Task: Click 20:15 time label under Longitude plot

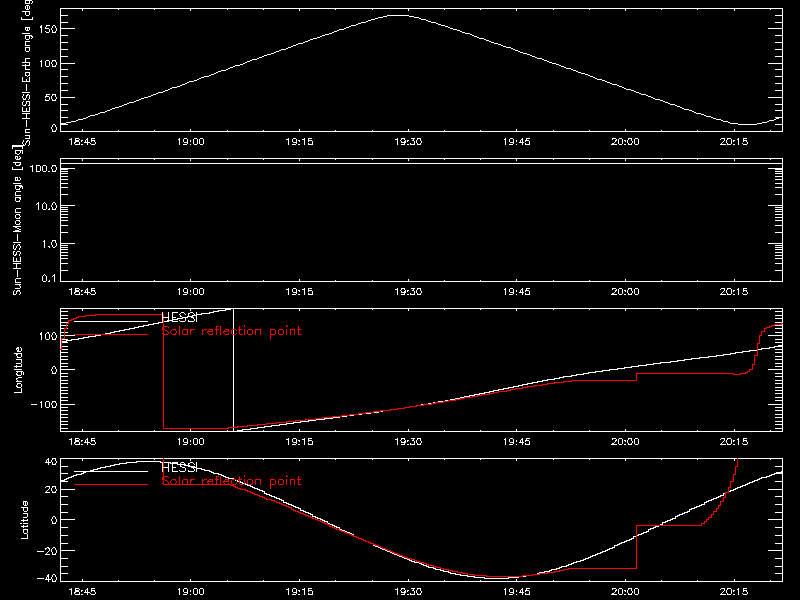Action: 734,442
